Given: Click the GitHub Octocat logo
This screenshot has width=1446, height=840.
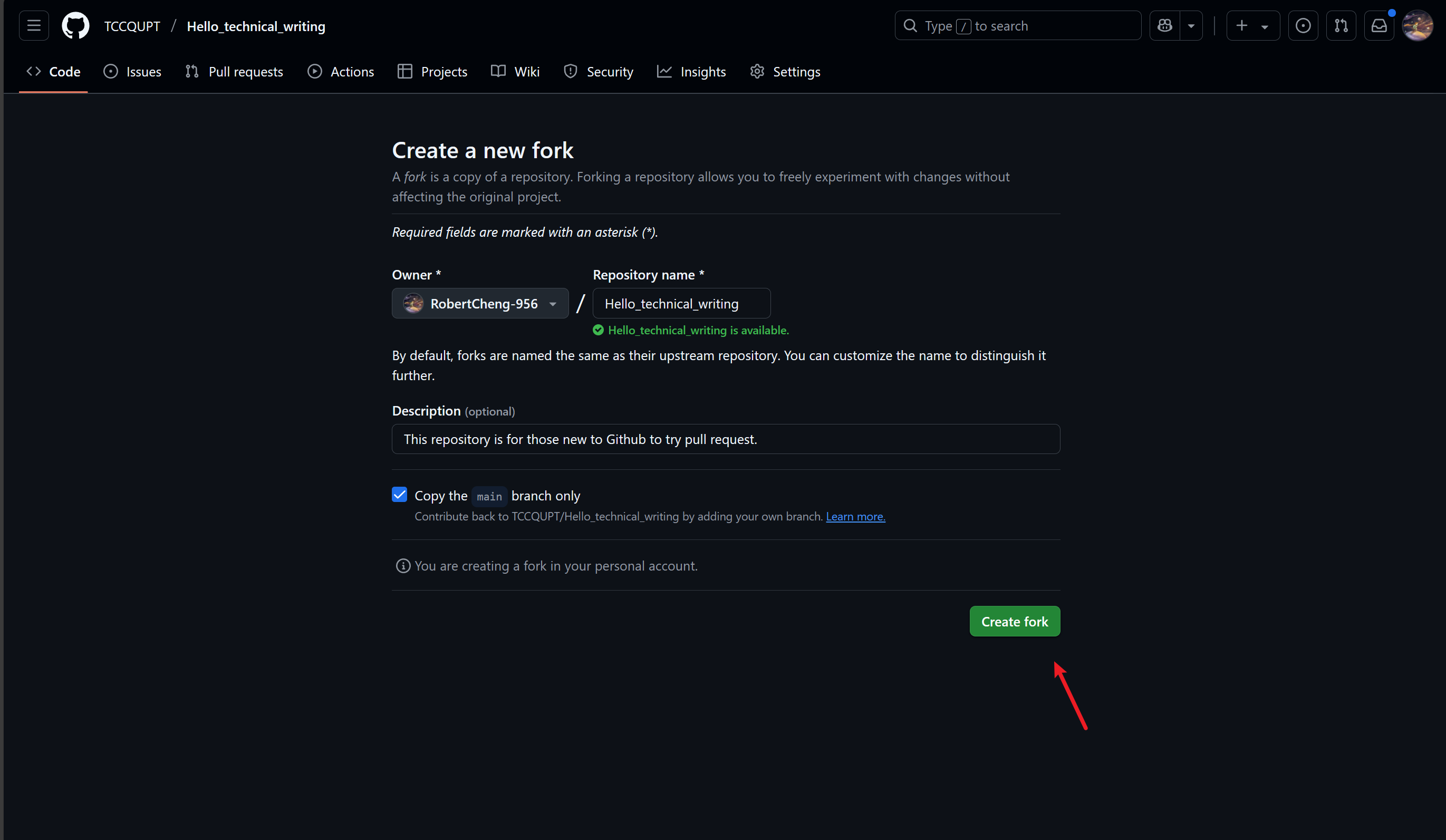Looking at the screenshot, I should click(x=75, y=26).
